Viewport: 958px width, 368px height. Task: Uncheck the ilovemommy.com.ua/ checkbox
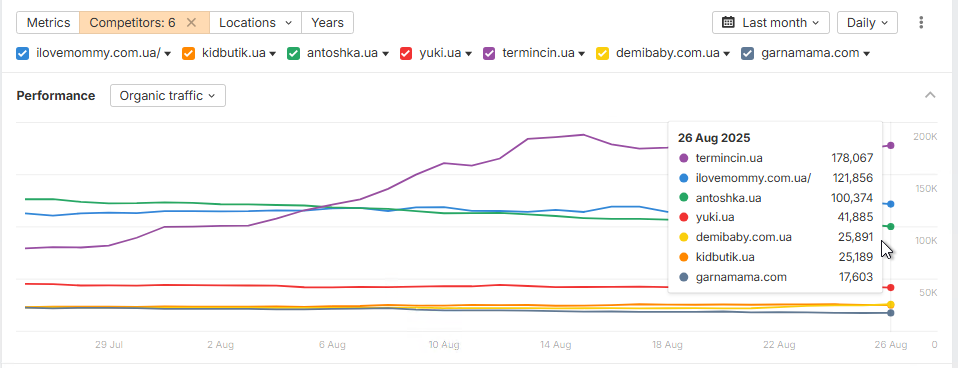click(23, 53)
